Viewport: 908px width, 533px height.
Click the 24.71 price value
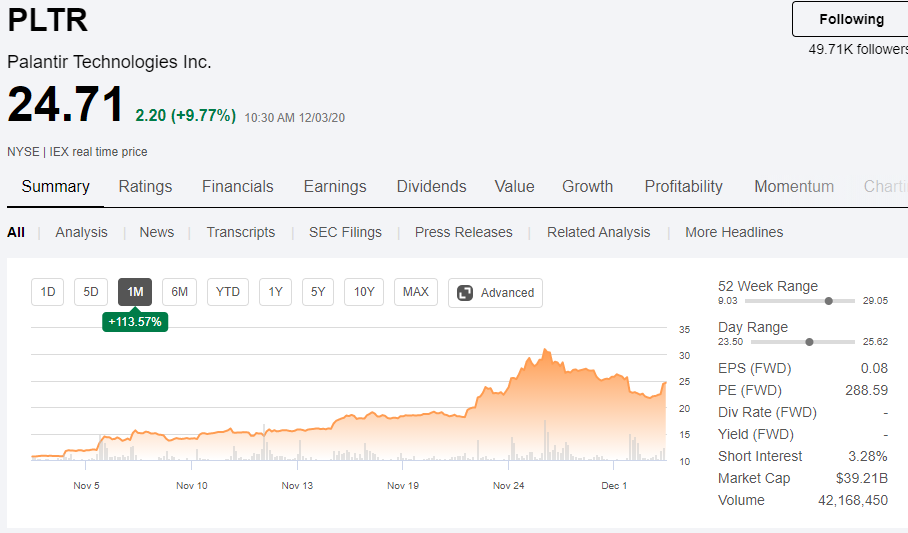(65, 104)
